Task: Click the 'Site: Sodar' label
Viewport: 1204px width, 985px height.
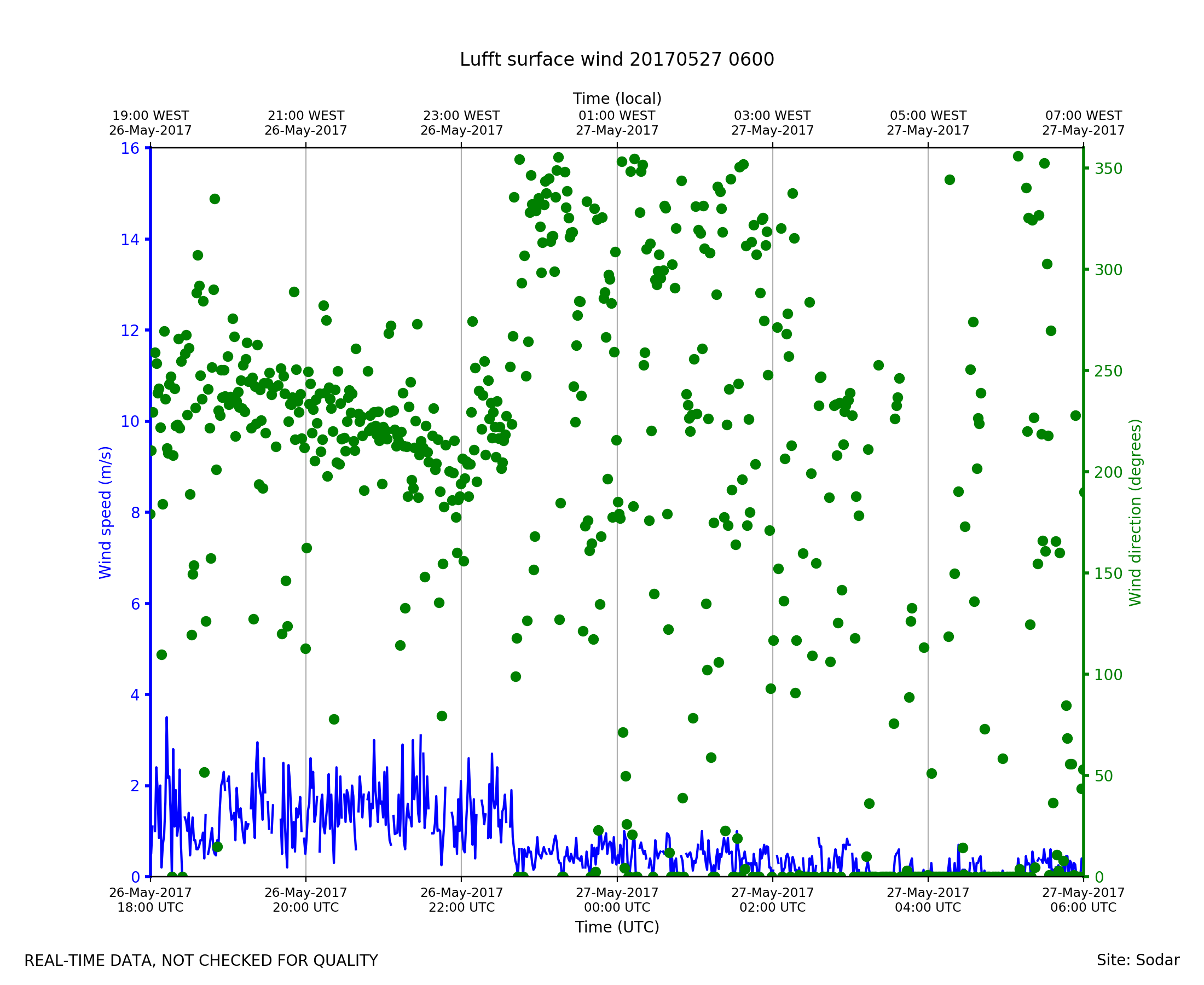Action: click(x=1138, y=960)
